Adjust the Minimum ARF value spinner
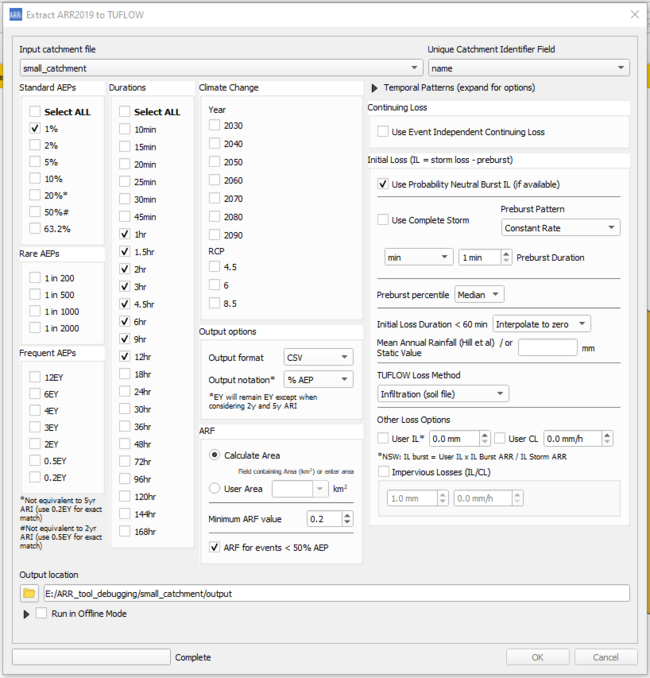The image size is (650, 678). [x=347, y=518]
